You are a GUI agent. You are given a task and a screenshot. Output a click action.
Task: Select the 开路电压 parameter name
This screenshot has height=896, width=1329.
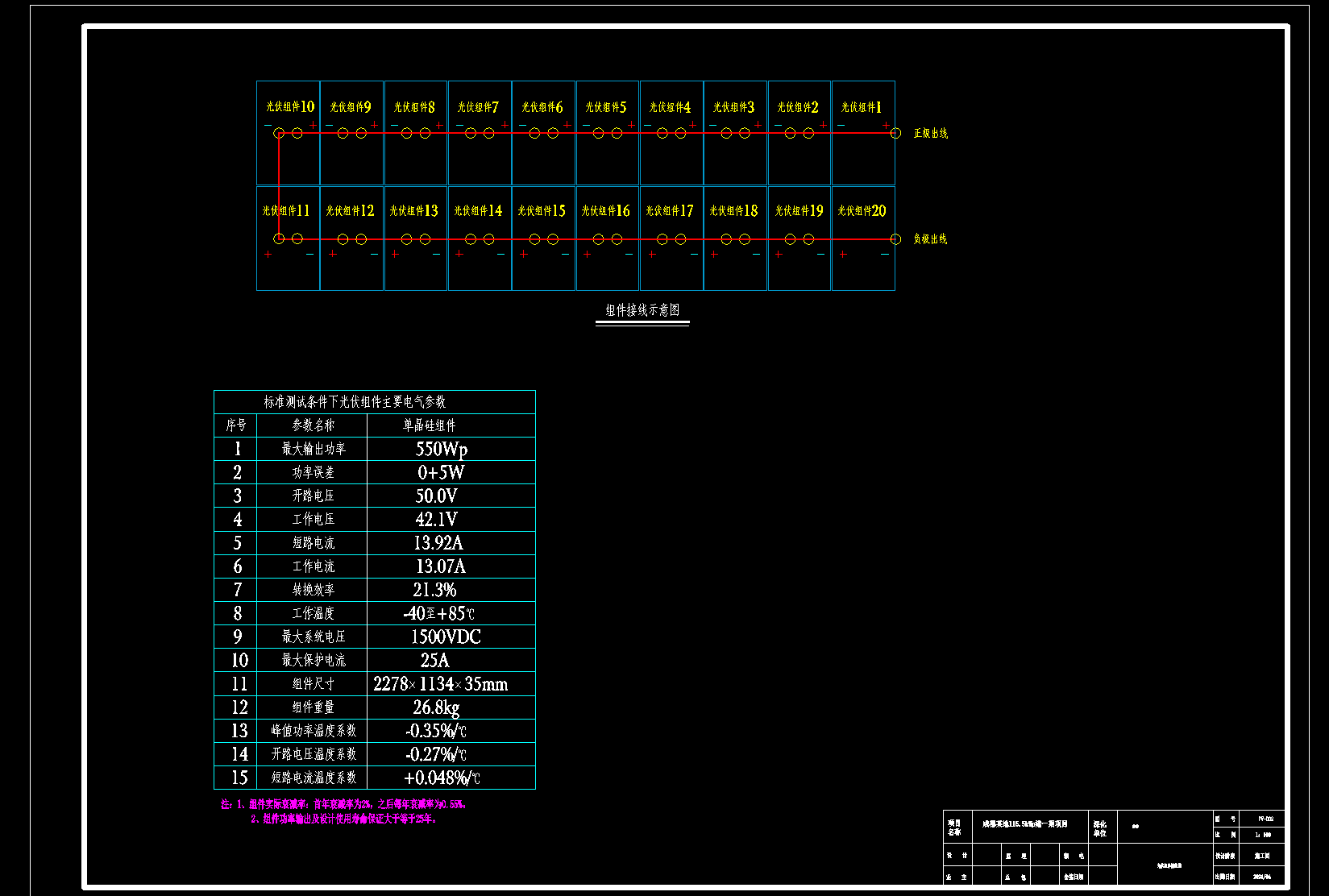point(313,496)
